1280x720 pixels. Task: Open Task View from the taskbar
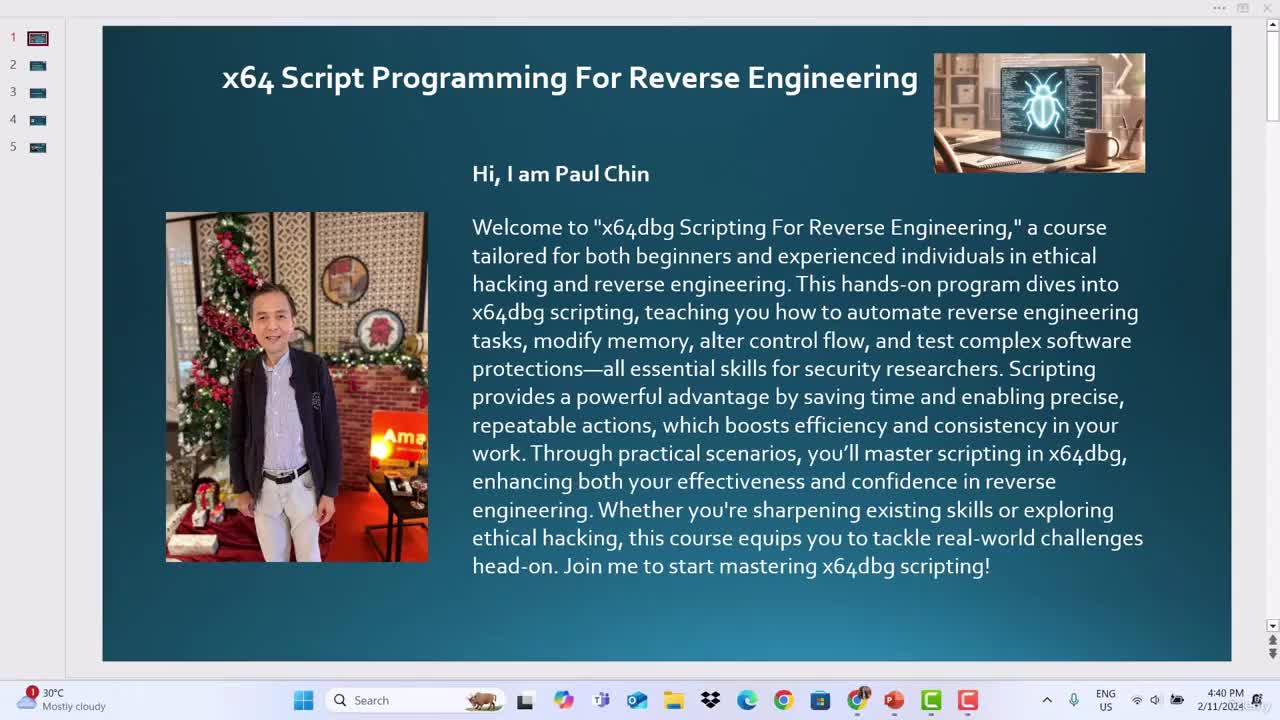pos(525,700)
